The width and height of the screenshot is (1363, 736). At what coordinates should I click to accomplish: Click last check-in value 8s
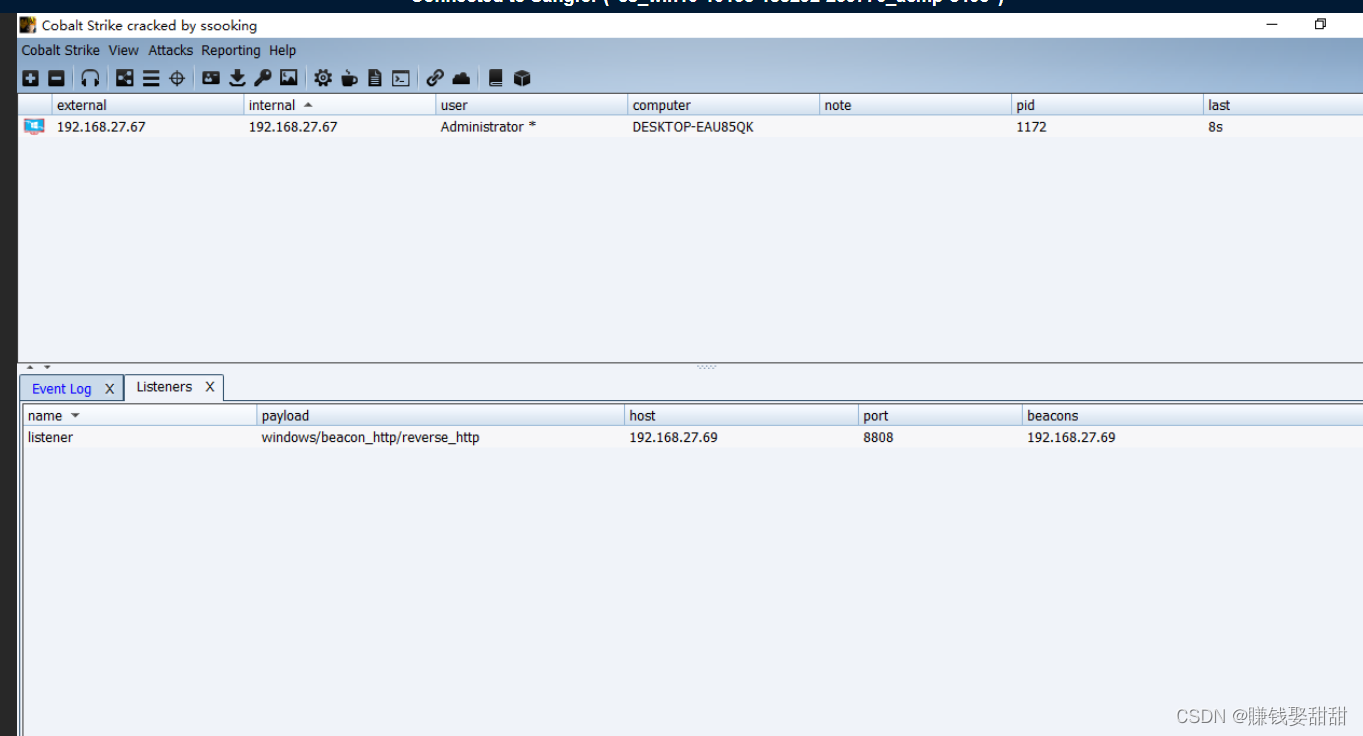pos(1215,127)
